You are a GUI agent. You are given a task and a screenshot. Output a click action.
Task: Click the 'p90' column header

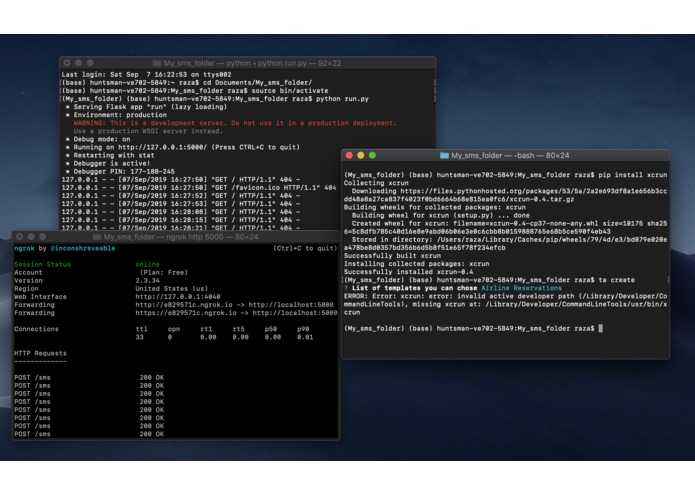(x=303, y=329)
